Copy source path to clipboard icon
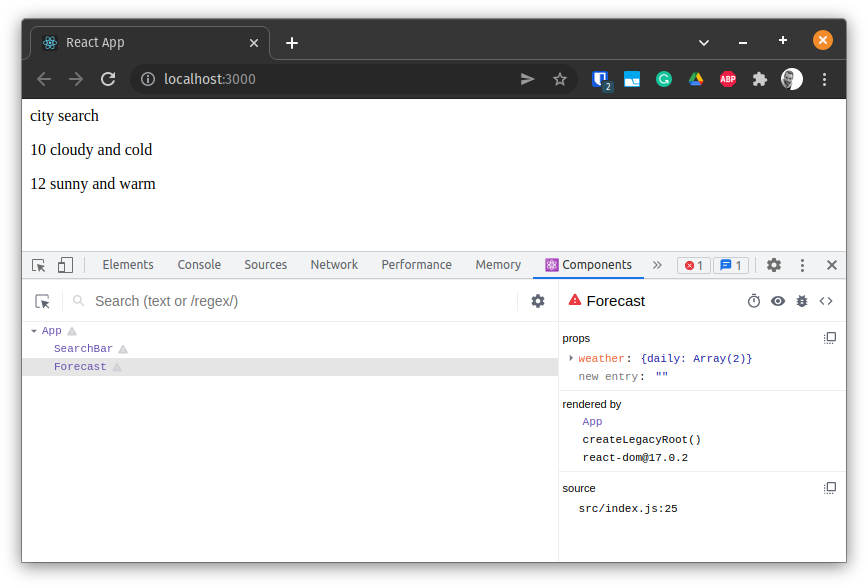 (x=829, y=488)
